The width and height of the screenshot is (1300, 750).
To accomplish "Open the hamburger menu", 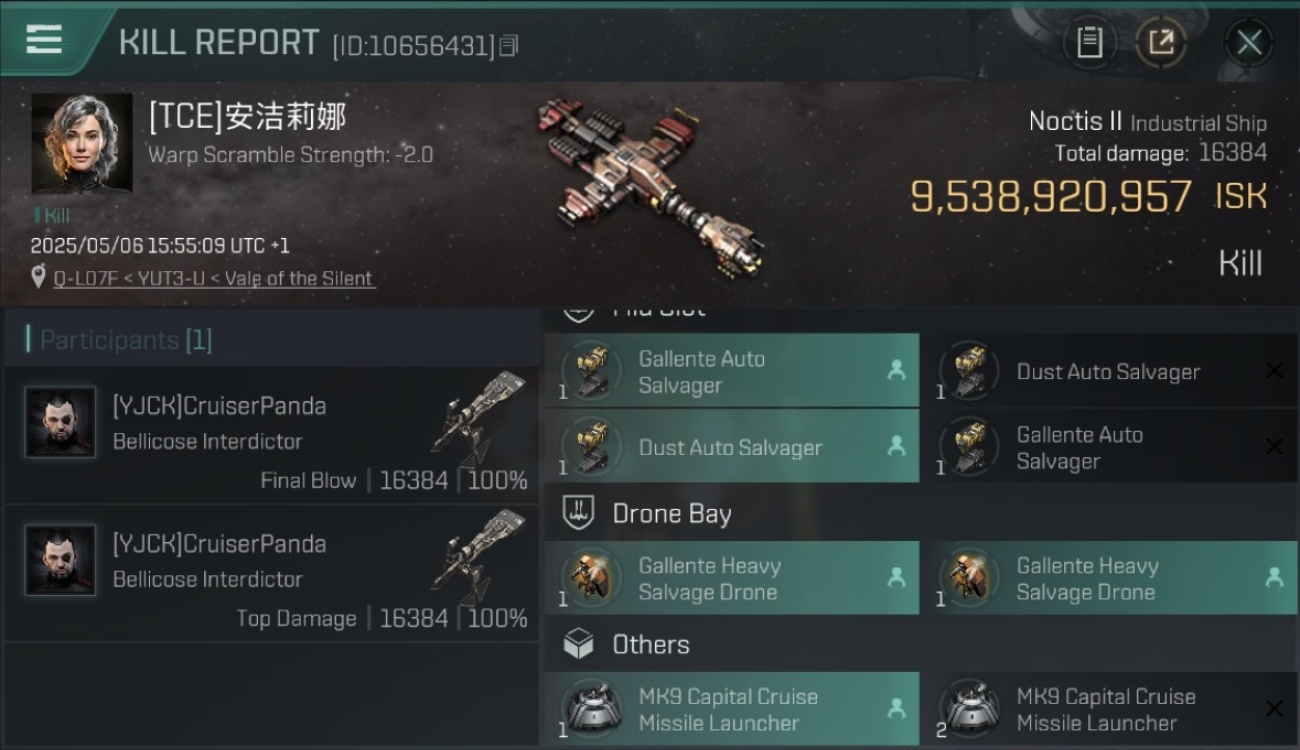I will click(x=44, y=40).
